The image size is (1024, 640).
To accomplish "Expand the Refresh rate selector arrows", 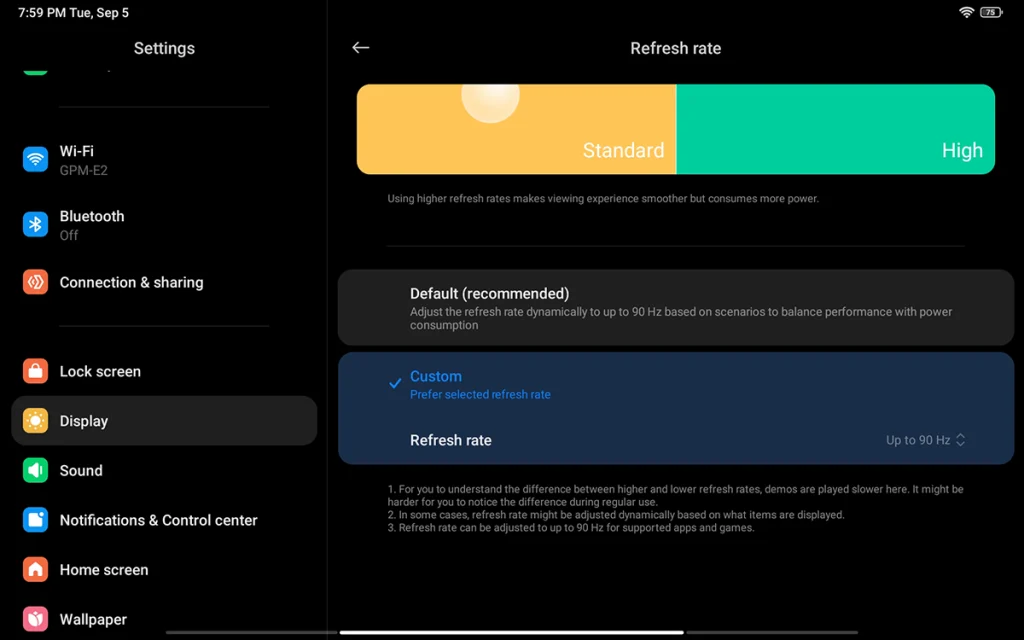I will [x=961, y=440].
